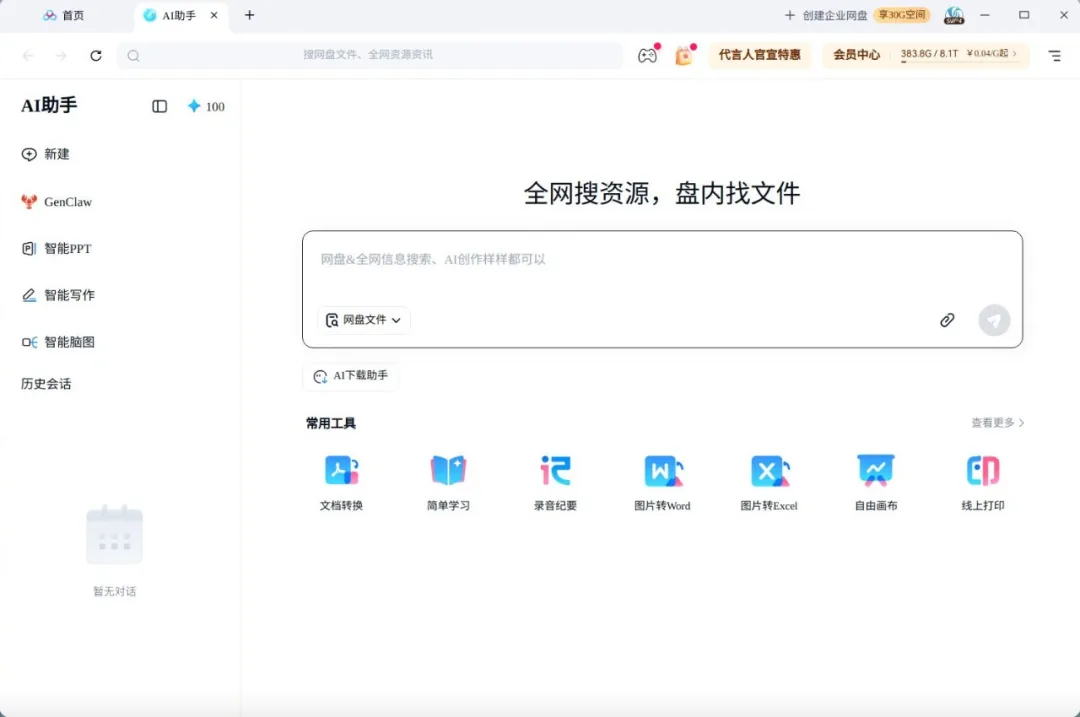The width and height of the screenshot is (1080, 717).
Task: Open the 线上打印 tool
Action: pos(983,482)
